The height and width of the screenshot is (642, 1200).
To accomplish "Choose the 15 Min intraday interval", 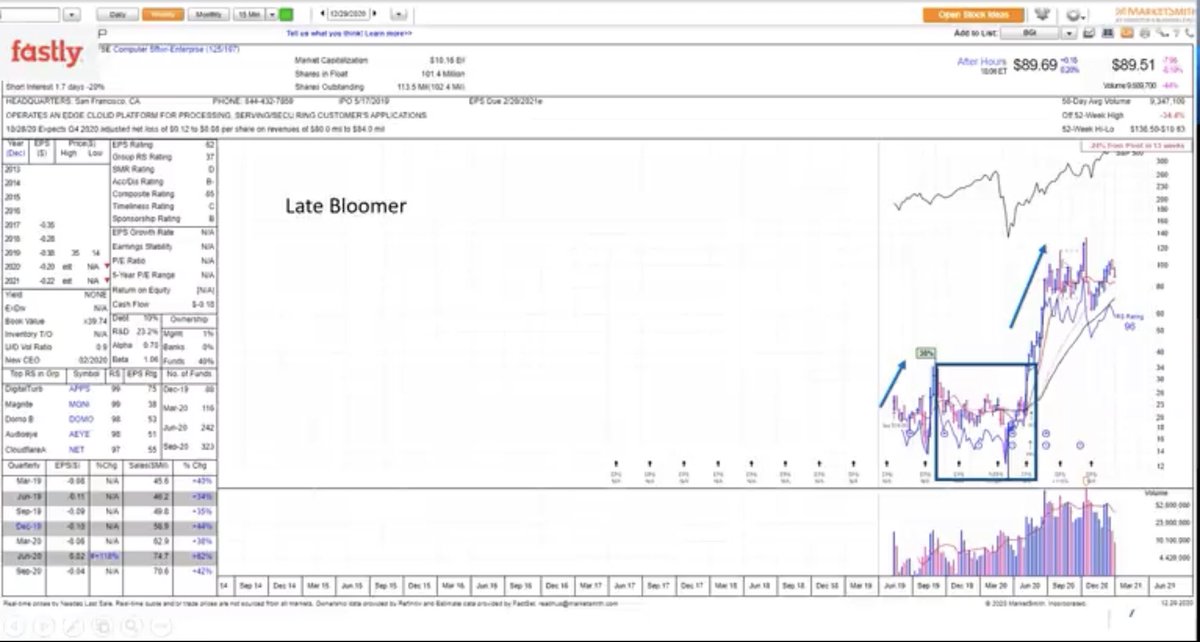I will pyautogui.click(x=248, y=15).
